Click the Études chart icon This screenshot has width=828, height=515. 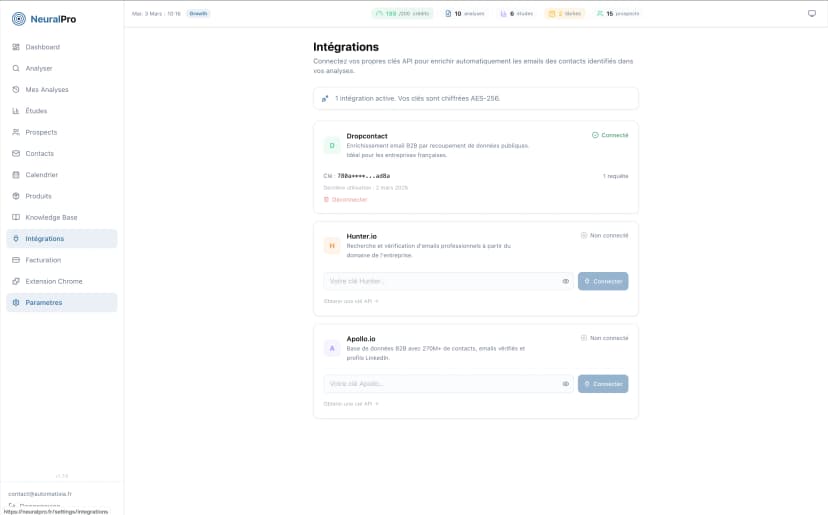[x=16, y=111]
